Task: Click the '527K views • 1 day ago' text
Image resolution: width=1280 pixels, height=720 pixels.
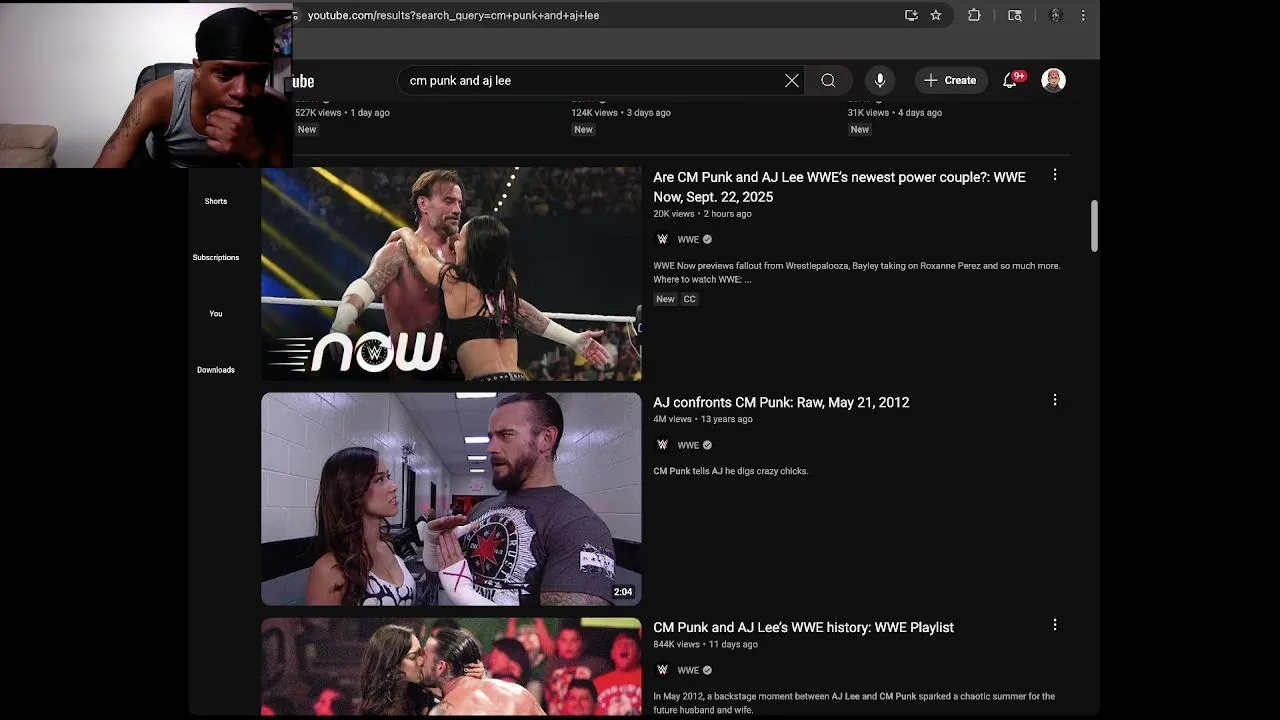Action: click(x=342, y=113)
